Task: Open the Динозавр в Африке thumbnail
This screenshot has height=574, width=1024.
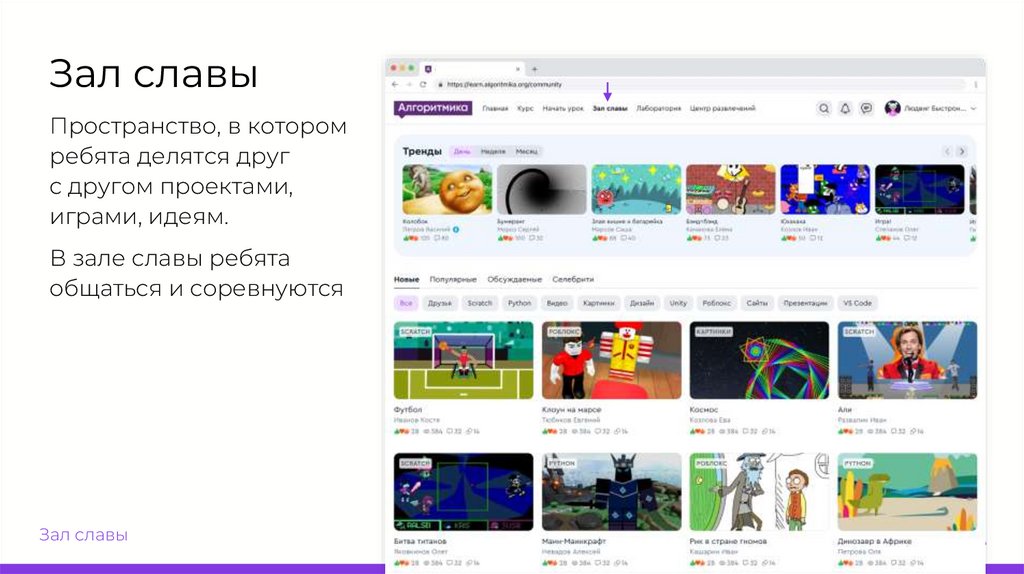Action: 908,492
